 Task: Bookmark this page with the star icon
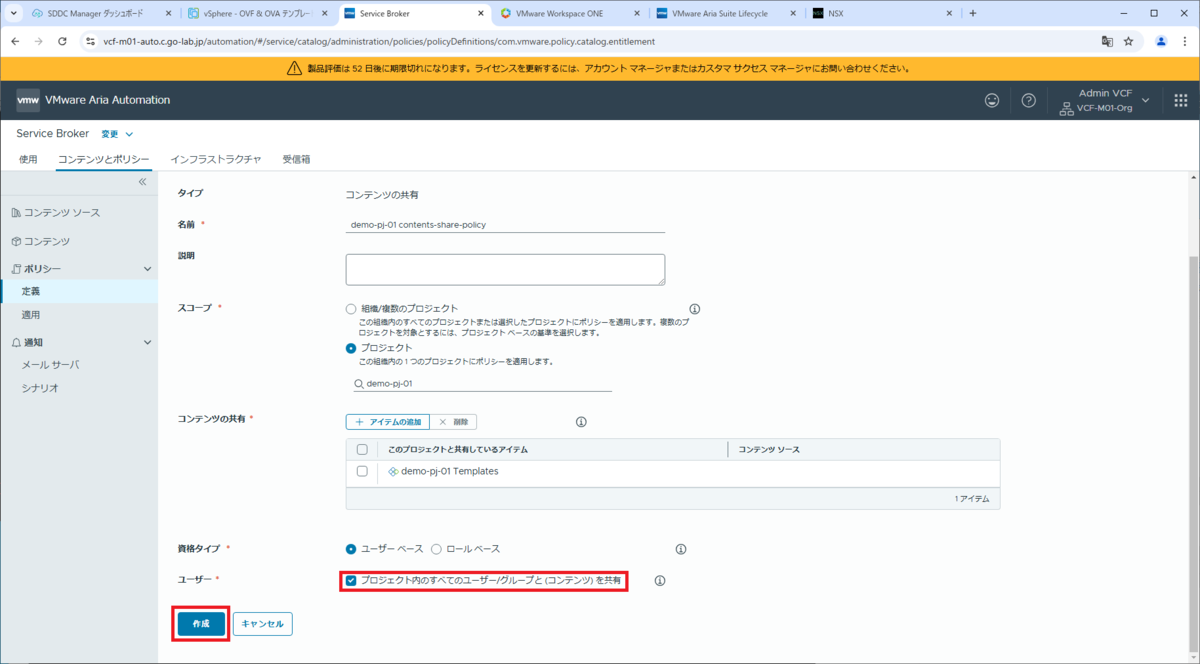(1128, 41)
